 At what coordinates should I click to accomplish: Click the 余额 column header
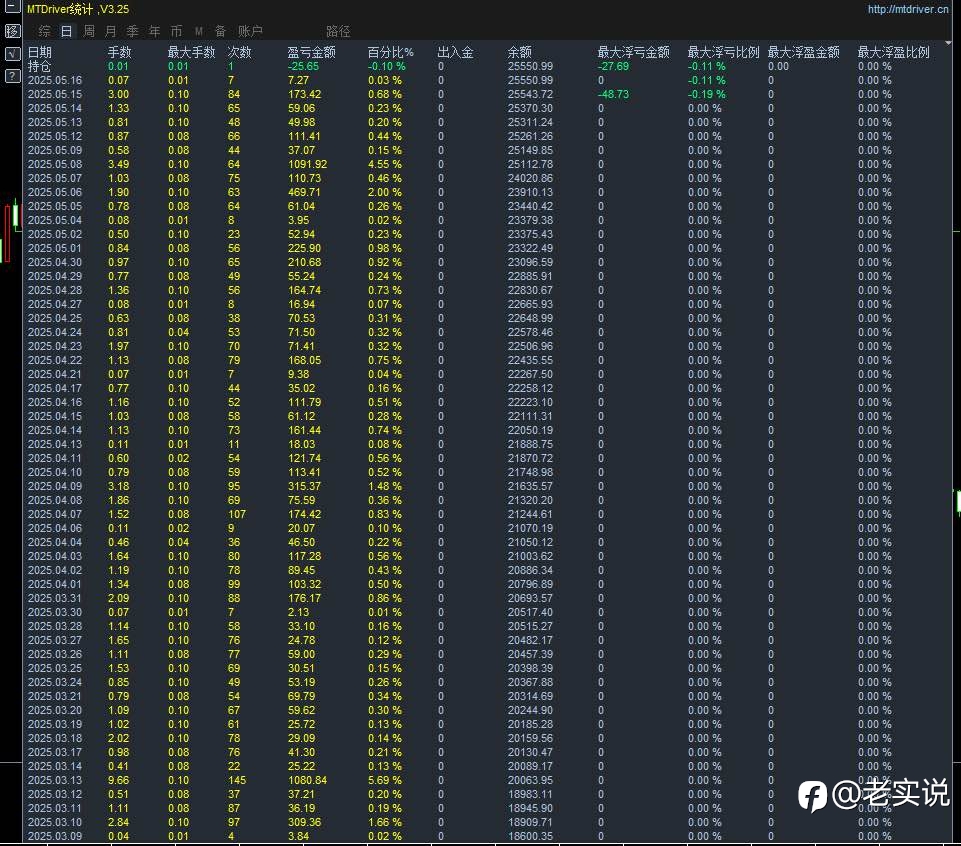tap(520, 52)
